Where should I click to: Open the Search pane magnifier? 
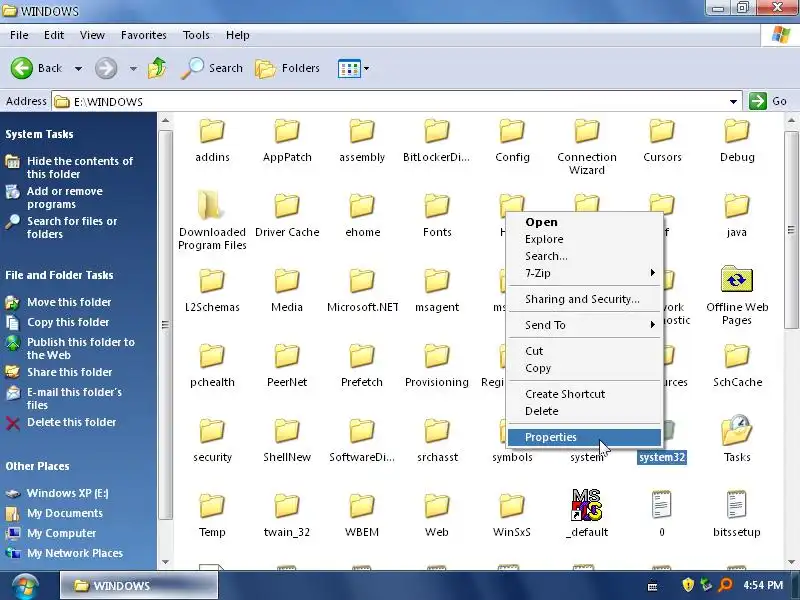(x=212, y=68)
